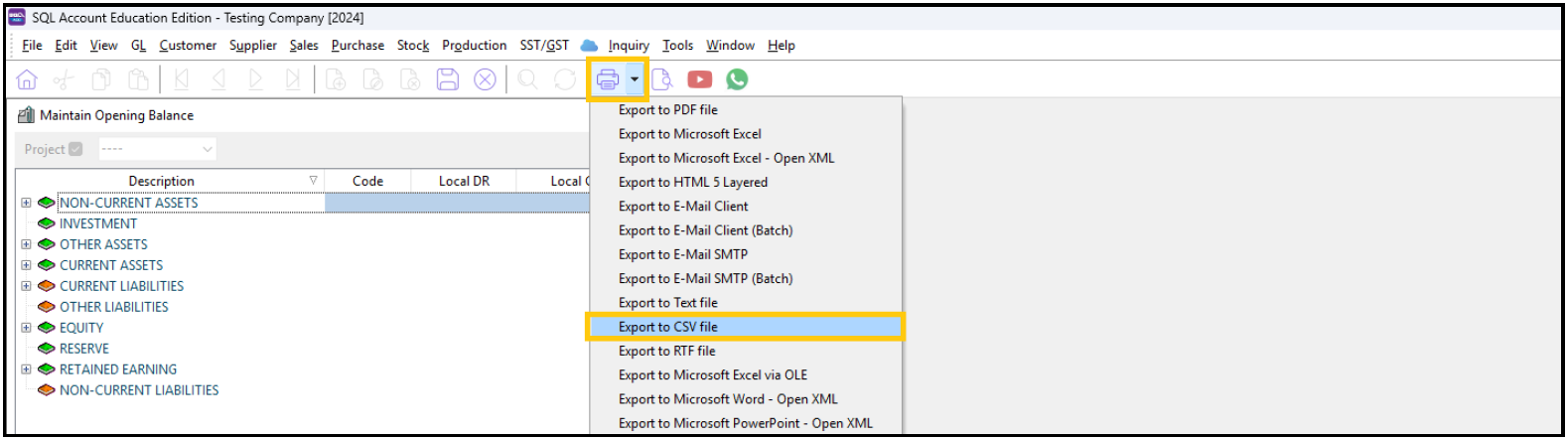Open the GL menu
The width and height of the screenshot is (1568, 440).
tap(138, 46)
